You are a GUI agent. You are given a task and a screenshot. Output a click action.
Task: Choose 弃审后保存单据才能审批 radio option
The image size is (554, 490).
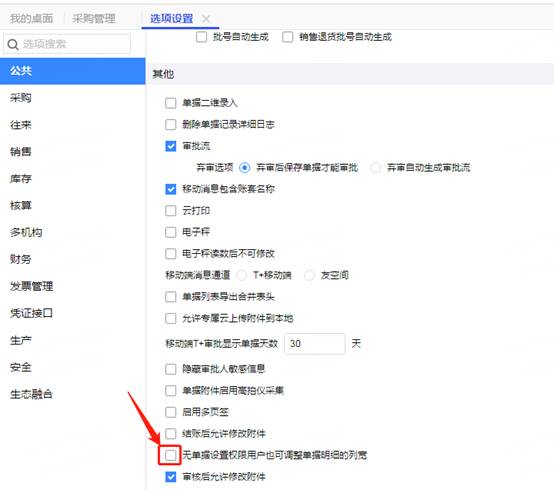point(244,167)
